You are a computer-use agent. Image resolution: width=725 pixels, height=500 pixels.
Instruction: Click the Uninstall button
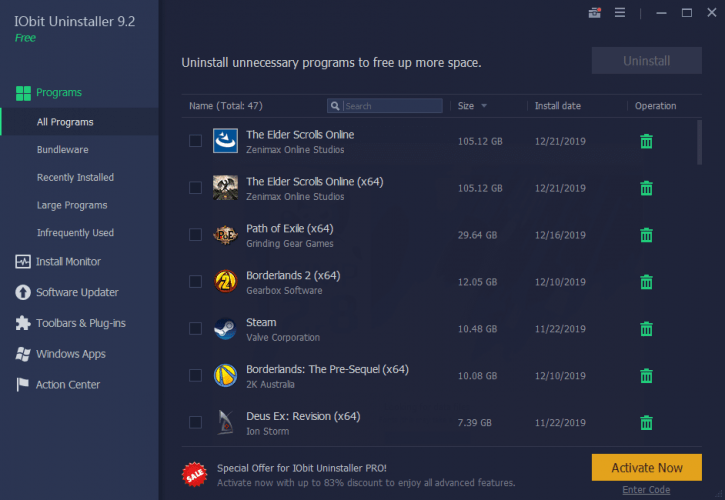point(646,61)
